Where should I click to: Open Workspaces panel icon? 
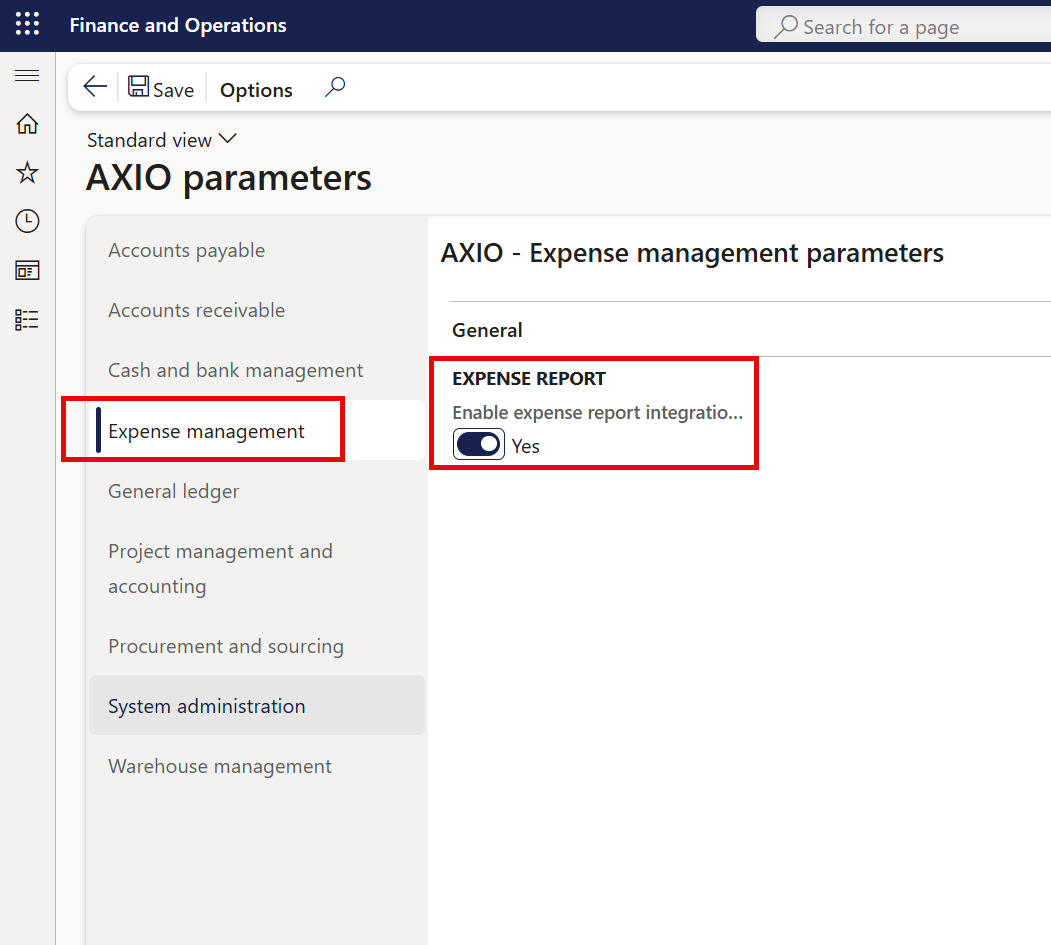[27, 270]
